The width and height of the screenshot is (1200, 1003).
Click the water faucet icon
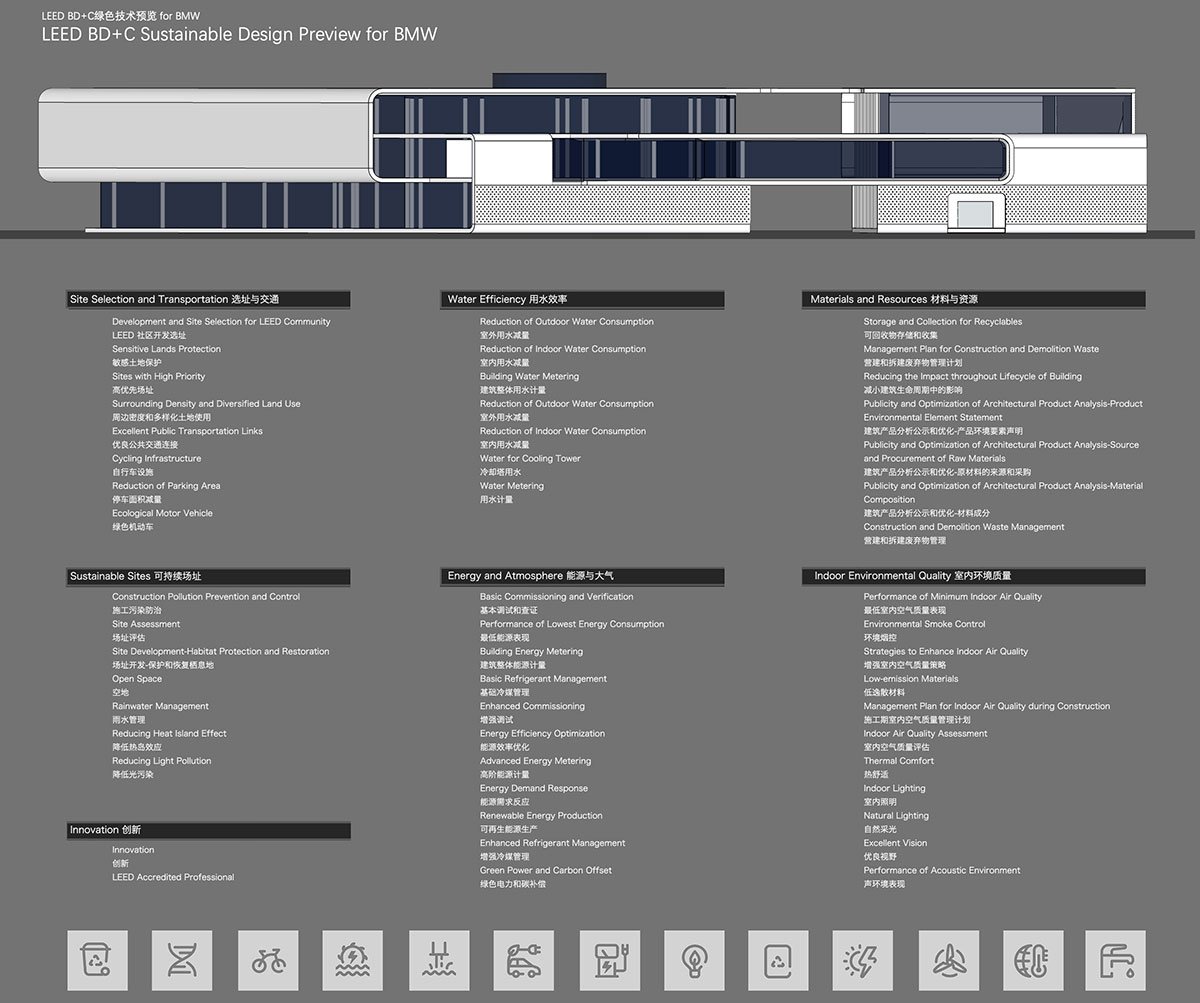(x=1116, y=960)
